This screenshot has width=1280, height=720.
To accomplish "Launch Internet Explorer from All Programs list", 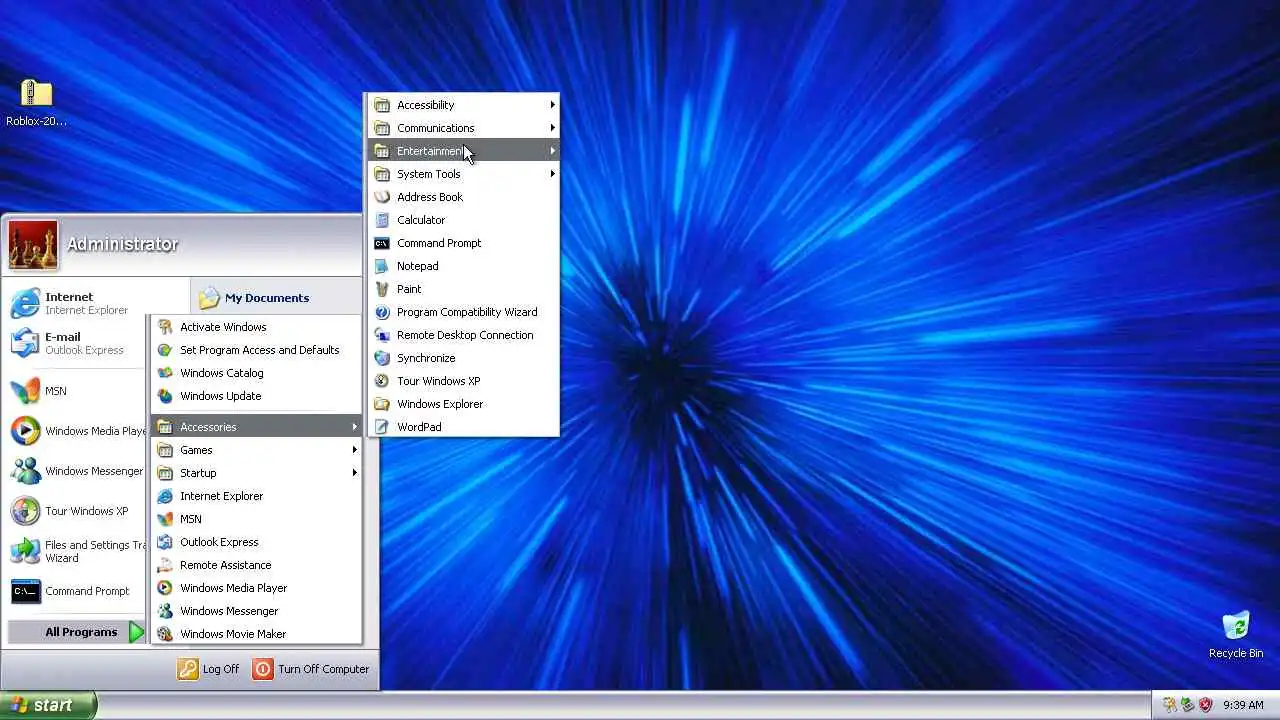I will pyautogui.click(x=256, y=496).
